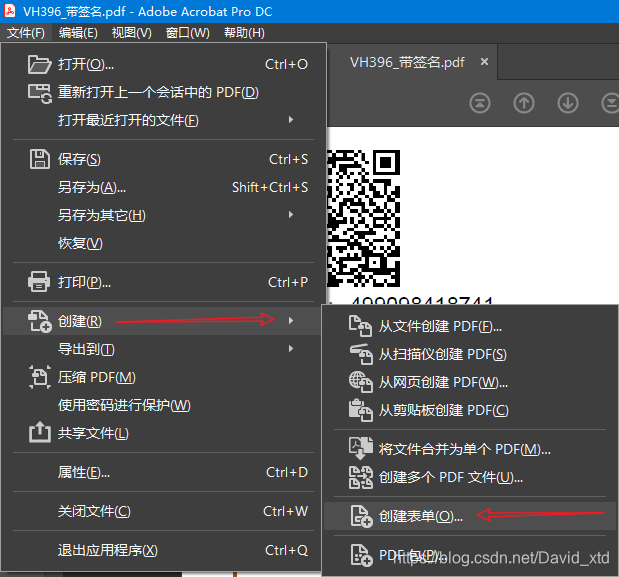Click the create multiple PDF files icon

360,478
